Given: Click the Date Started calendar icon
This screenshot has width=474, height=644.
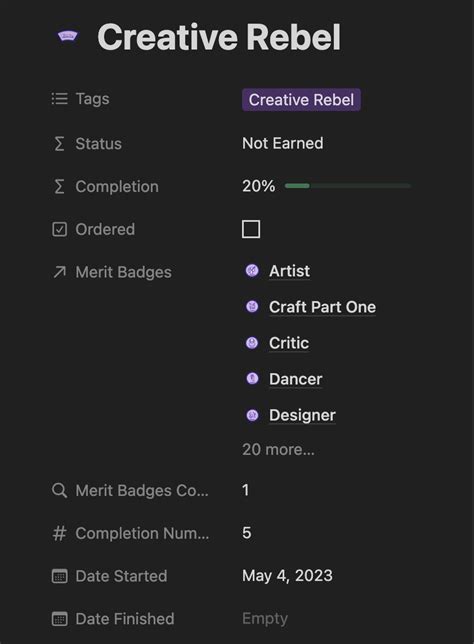Looking at the screenshot, I should click(x=60, y=576).
